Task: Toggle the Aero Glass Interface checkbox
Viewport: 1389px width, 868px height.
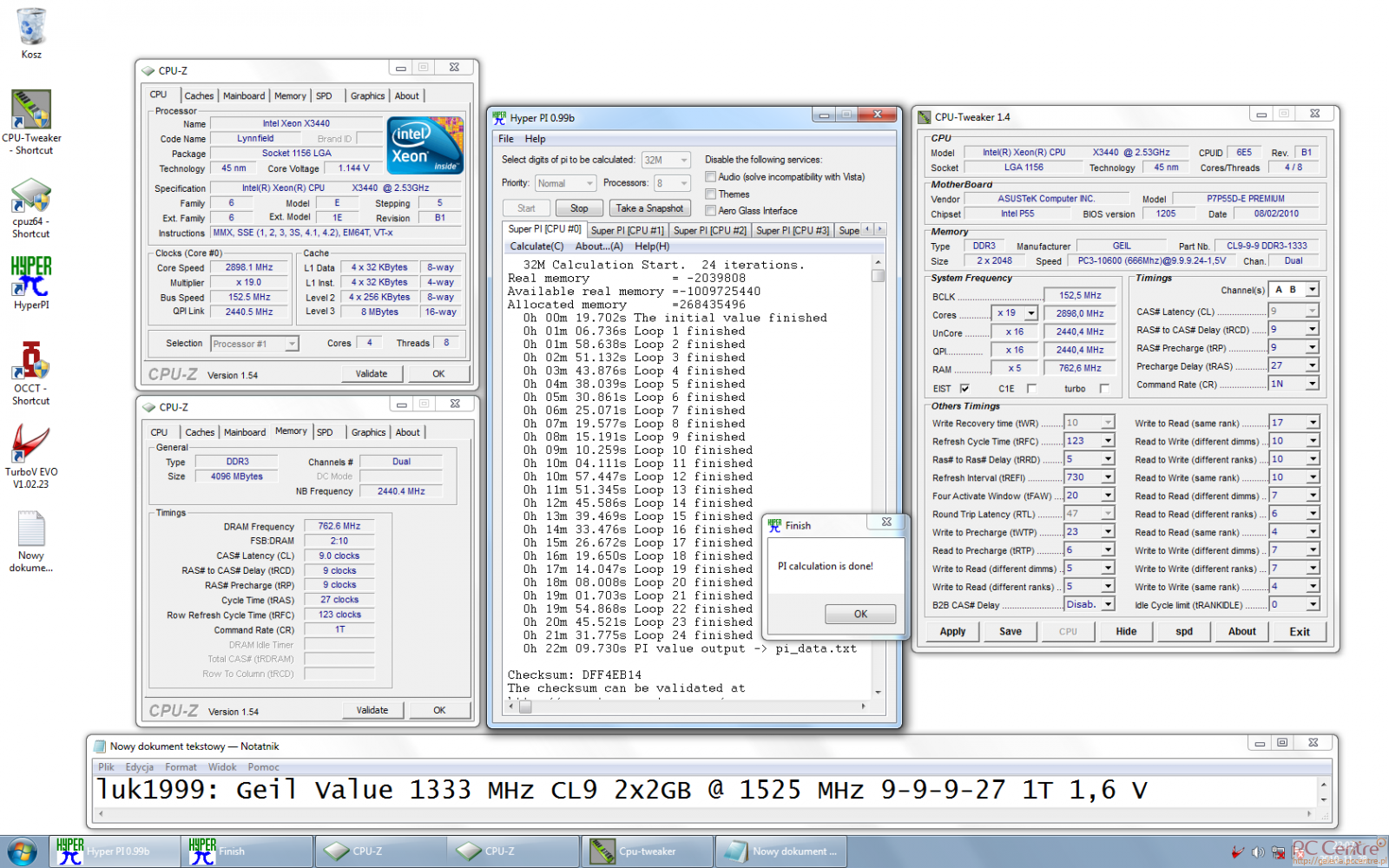Action: 710,211
